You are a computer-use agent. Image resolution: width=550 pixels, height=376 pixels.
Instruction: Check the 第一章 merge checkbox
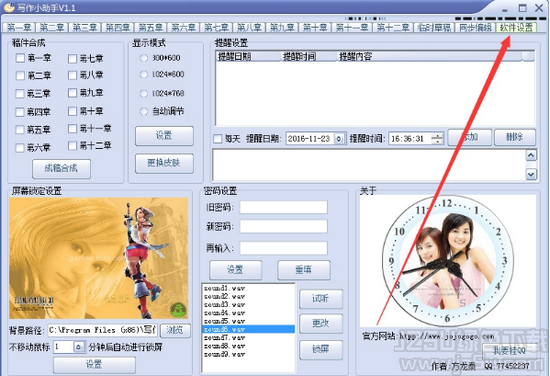tap(20, 58)
